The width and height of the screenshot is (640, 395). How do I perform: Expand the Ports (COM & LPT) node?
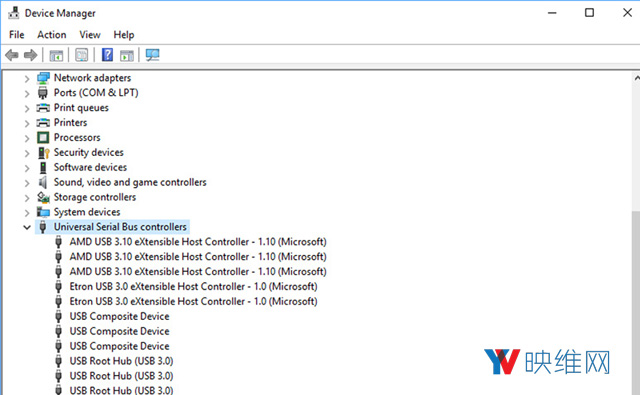pos(27,94)
